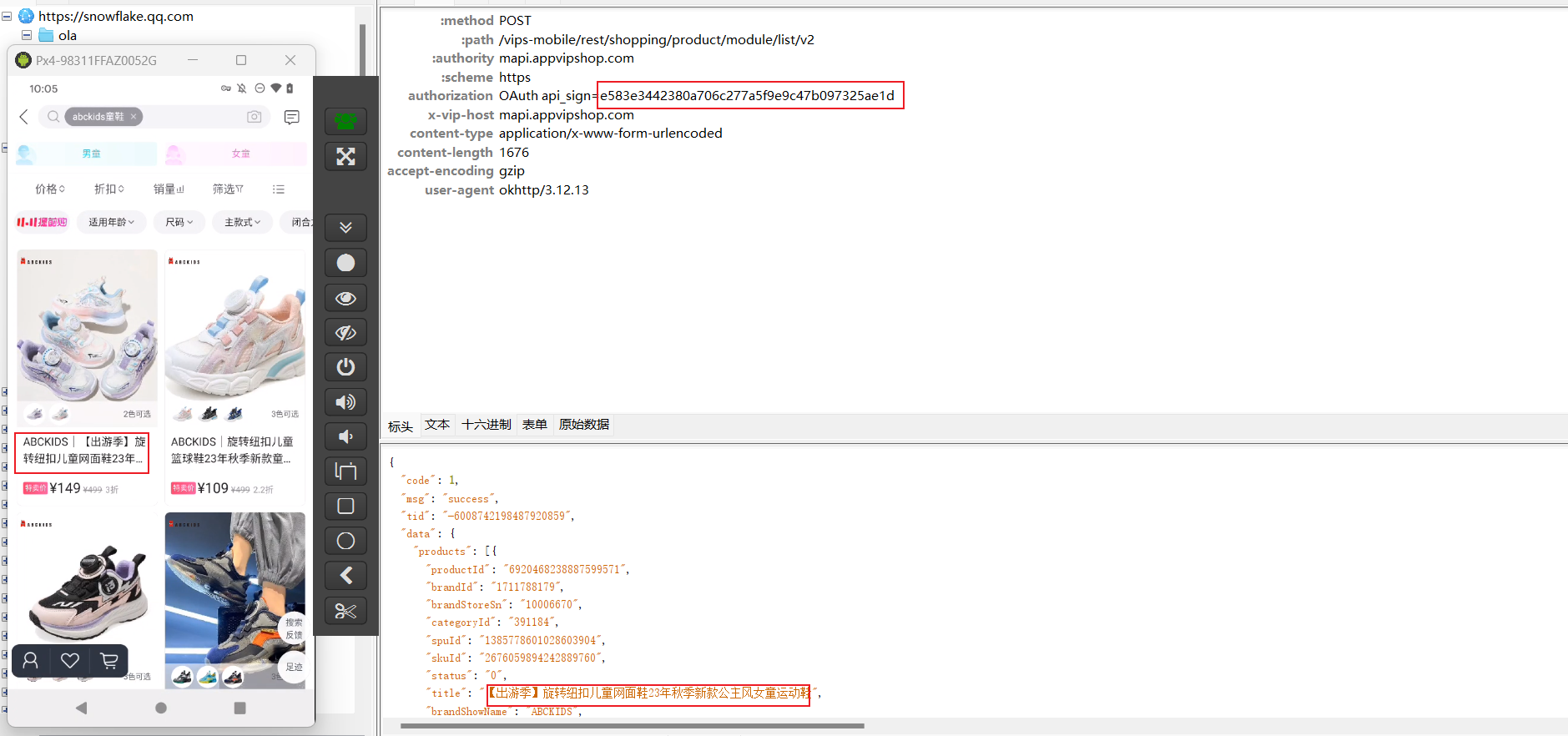1568x736 pixels.
Task: Click the fullscreen arrows icon in the toolbar
Action: (345, 157)
